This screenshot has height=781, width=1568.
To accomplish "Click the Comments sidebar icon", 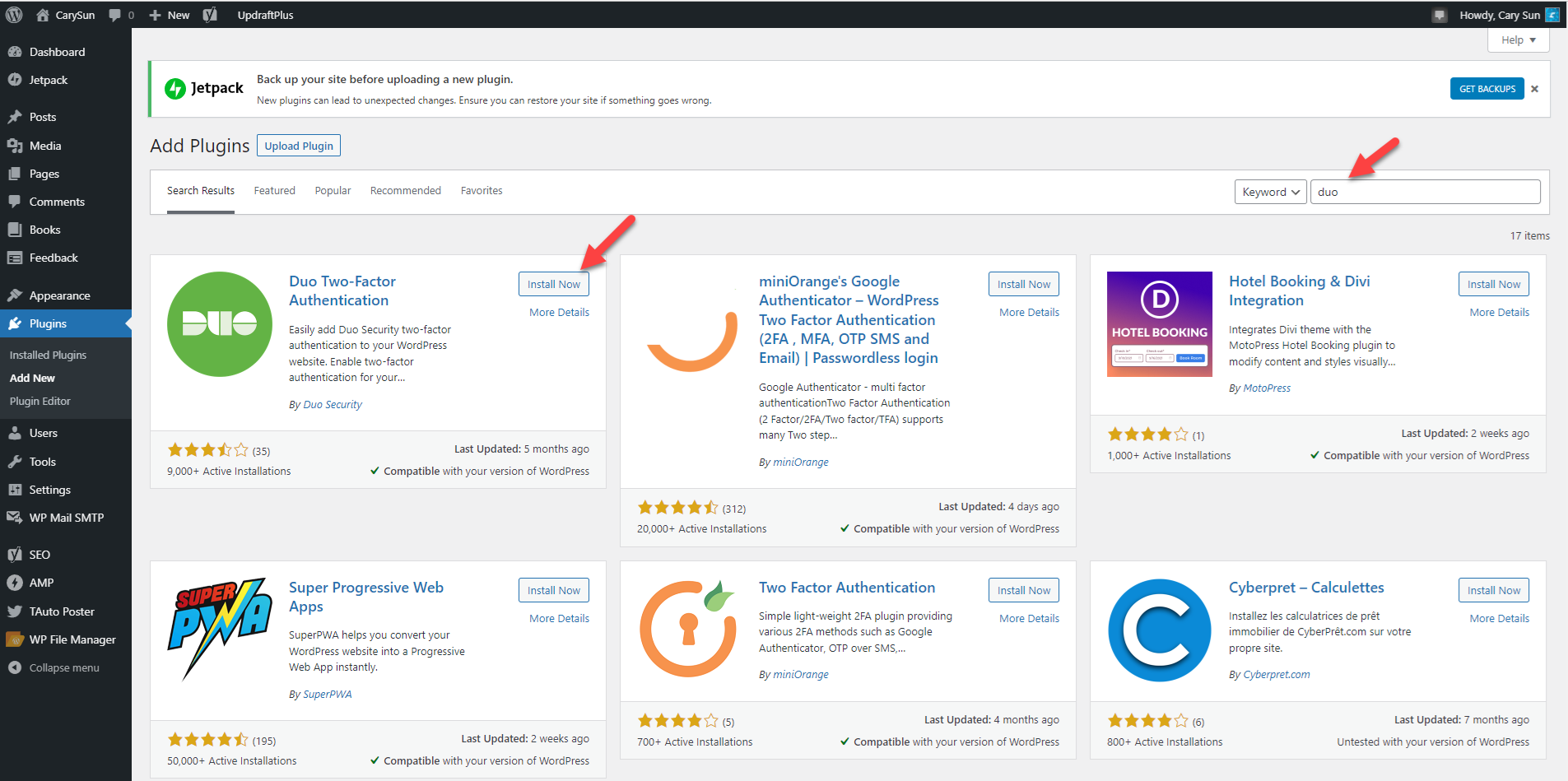I will click(15, 202).
